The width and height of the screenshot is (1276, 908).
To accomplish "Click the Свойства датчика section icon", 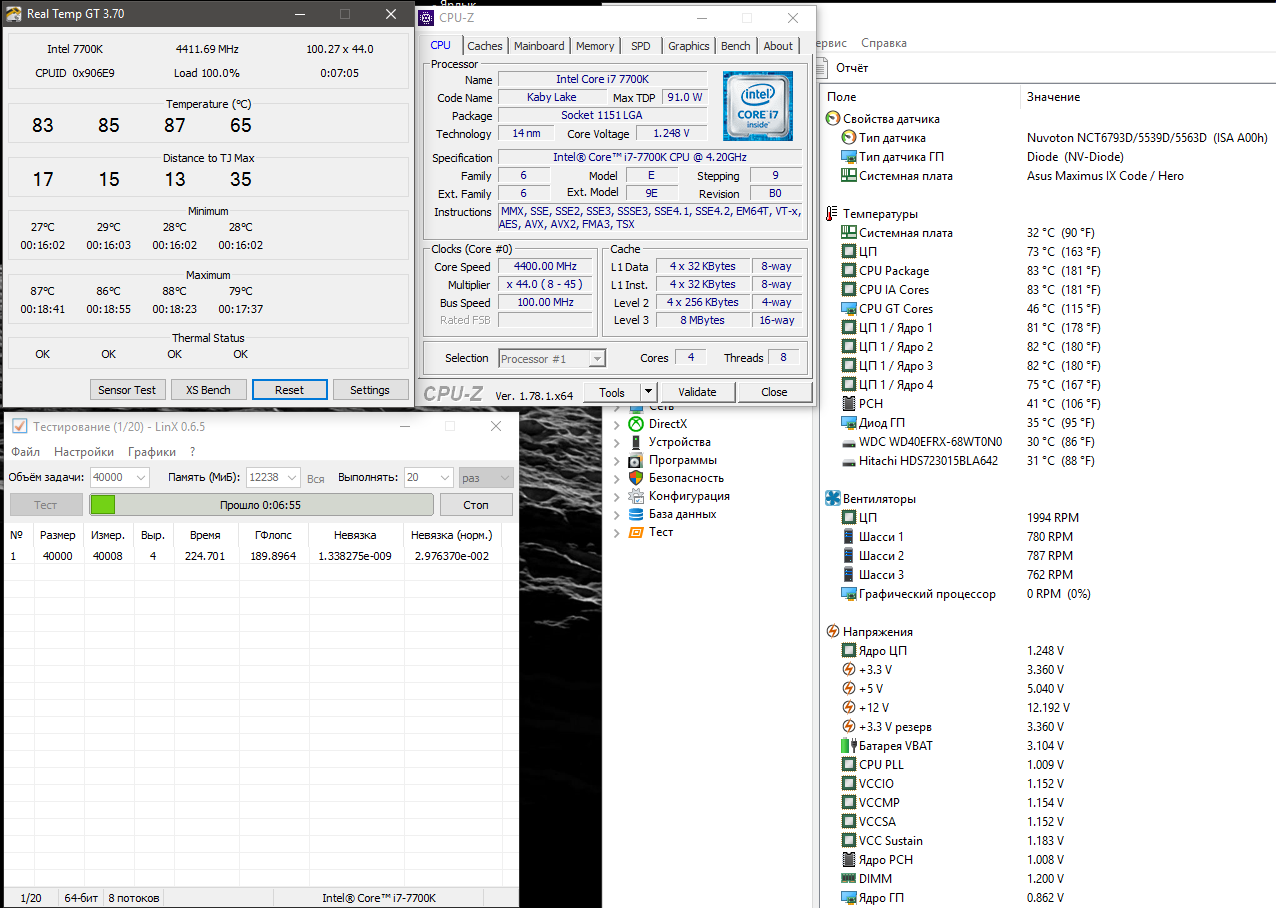I will tap(833, 118).
